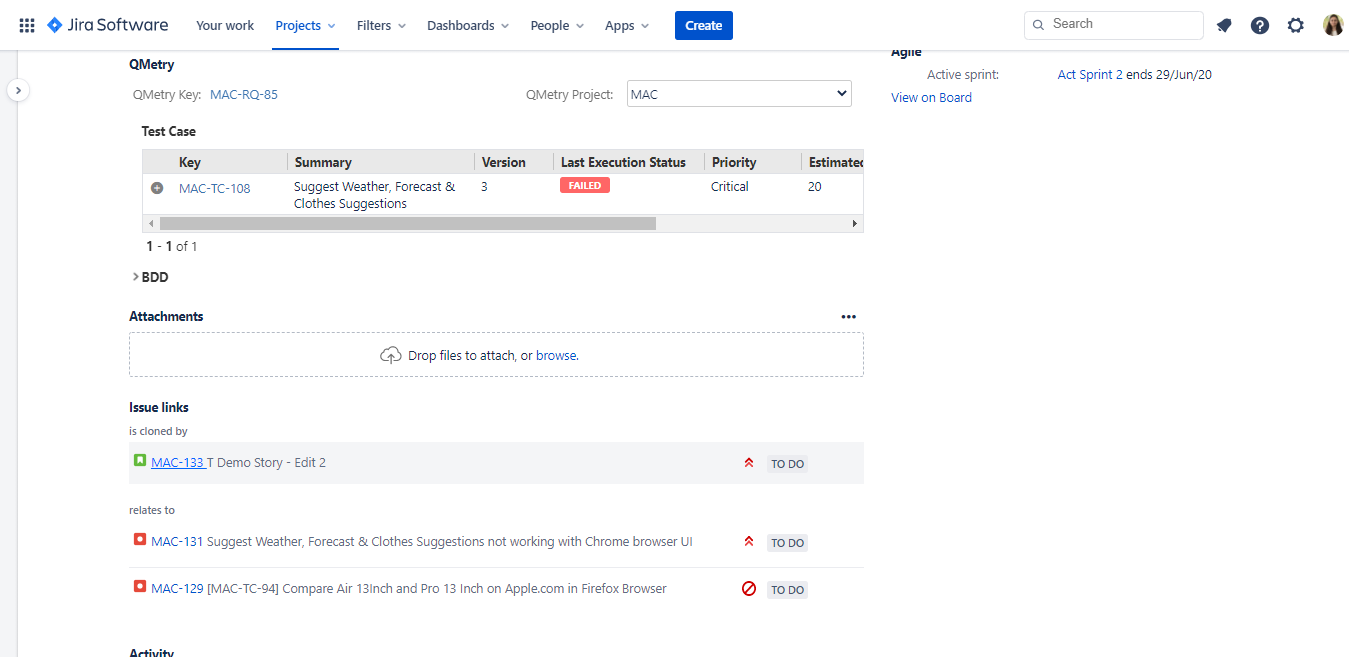Click the test case summary text

tap(374, 195)
